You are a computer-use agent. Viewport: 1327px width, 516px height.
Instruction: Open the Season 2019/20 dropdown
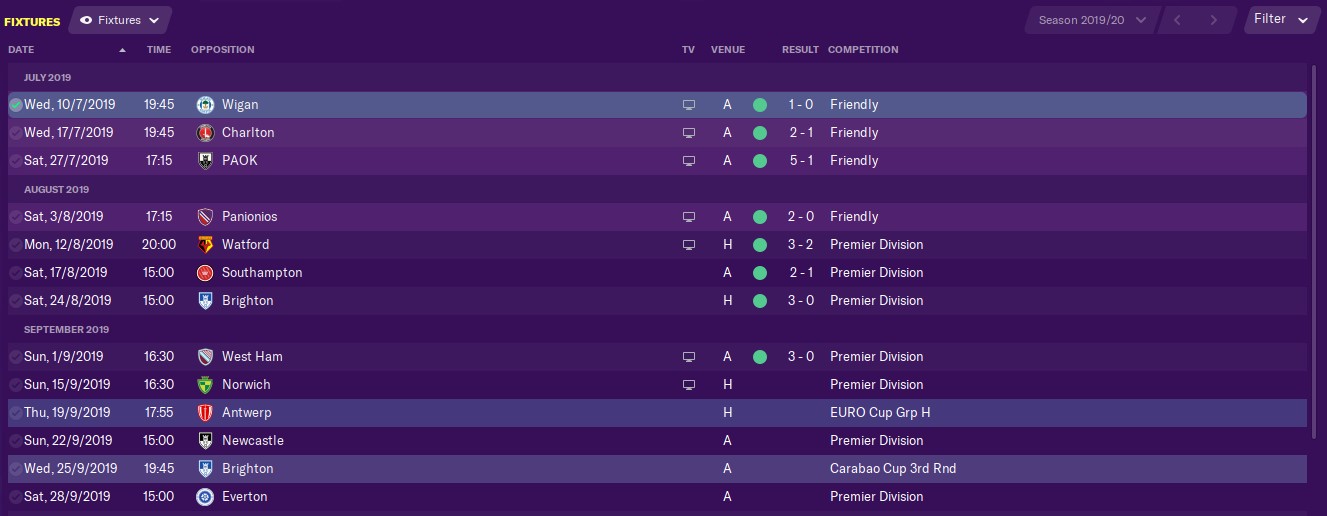[x=1093, y=20]
